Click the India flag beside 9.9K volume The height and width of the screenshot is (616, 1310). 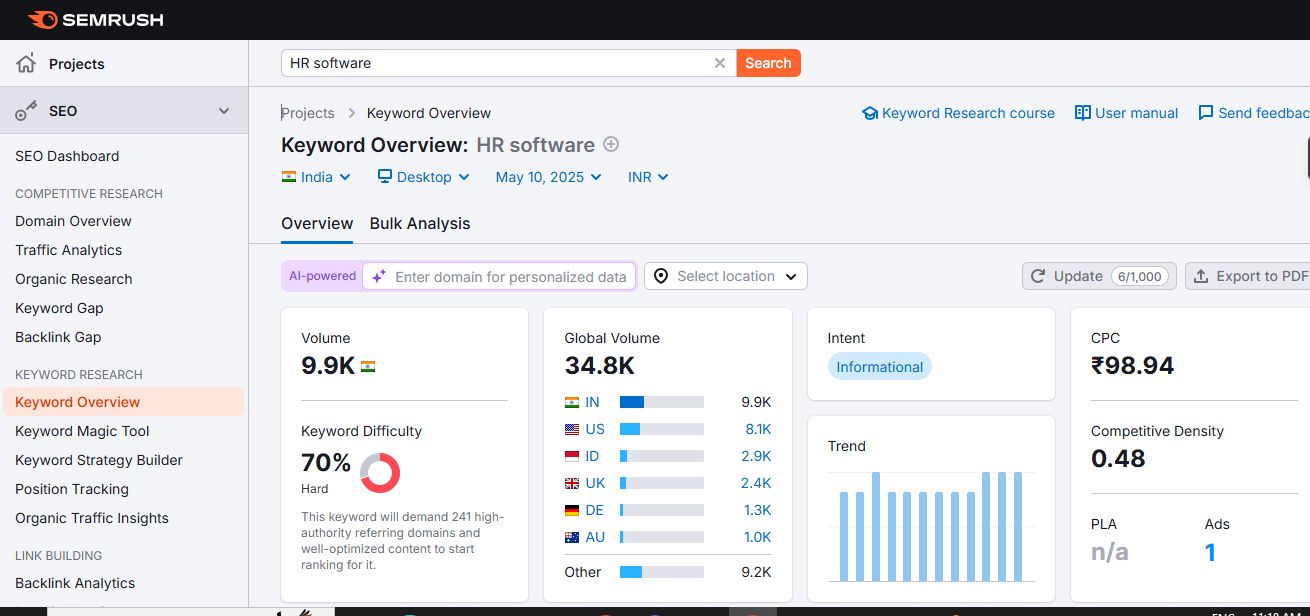pyautogui.click(x=368, y=366)
